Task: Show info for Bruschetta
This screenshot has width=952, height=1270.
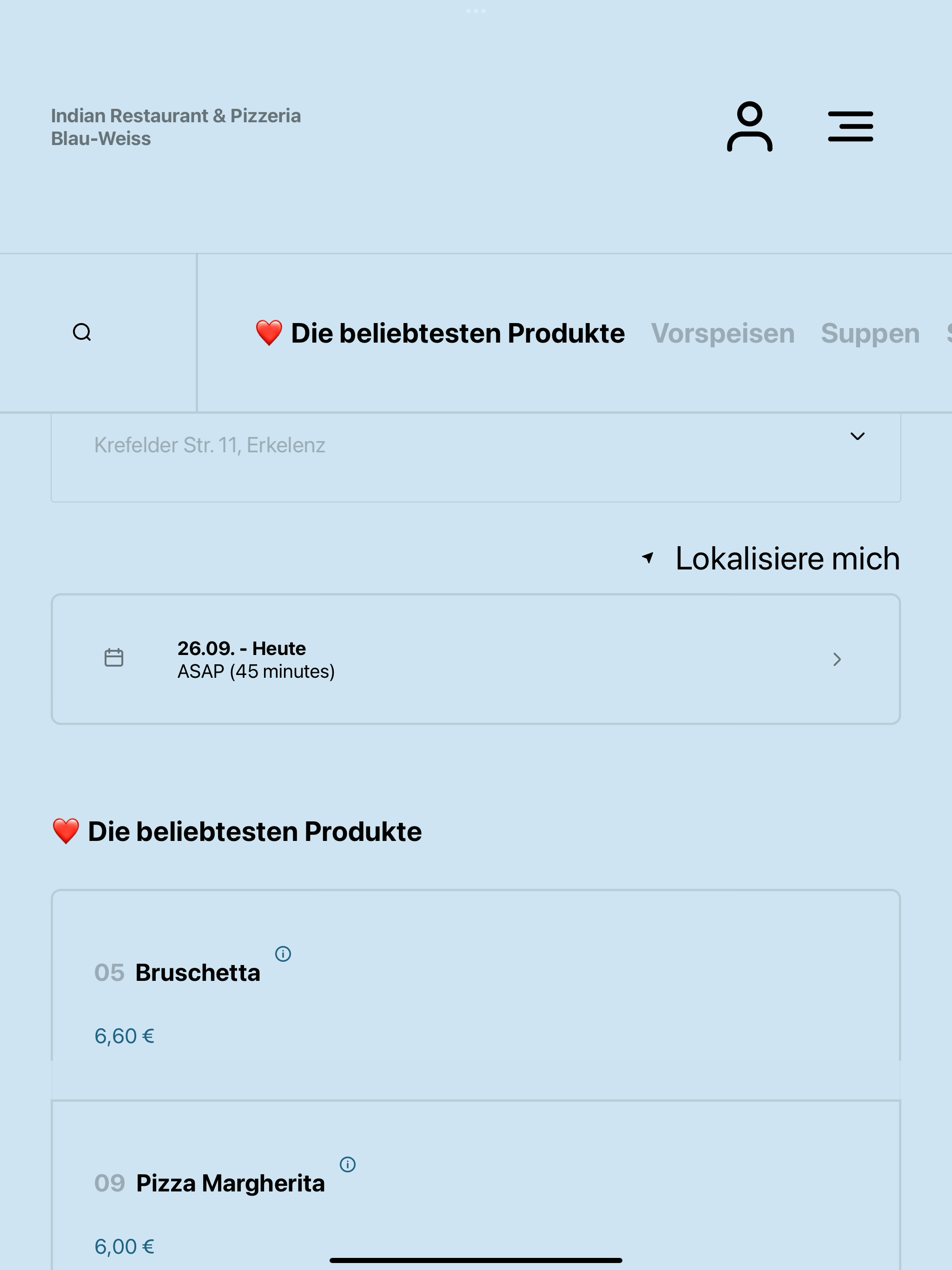Action: coord(283,953)
